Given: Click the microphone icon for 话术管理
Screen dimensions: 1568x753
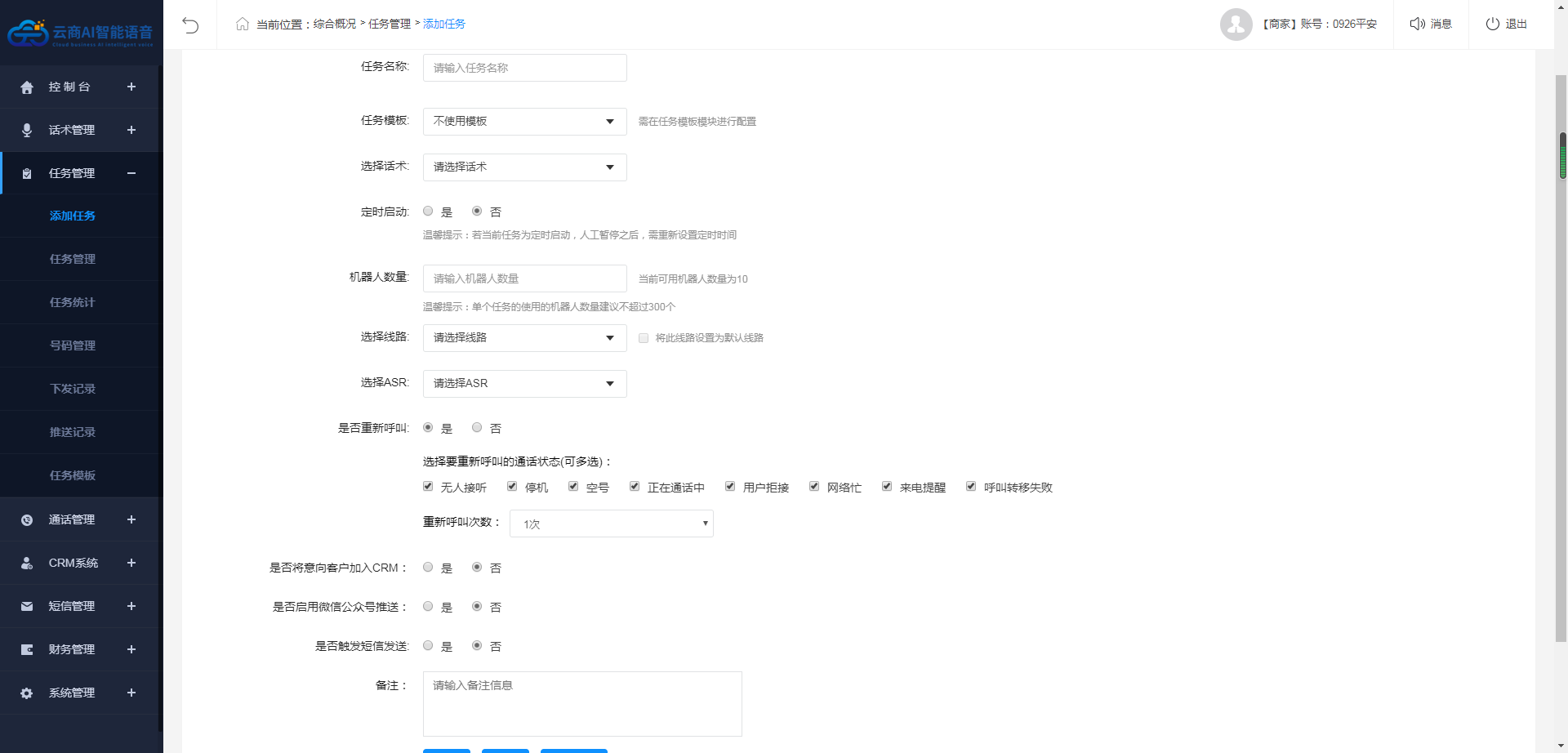Looking at the screenshot, I should (27, 130).
